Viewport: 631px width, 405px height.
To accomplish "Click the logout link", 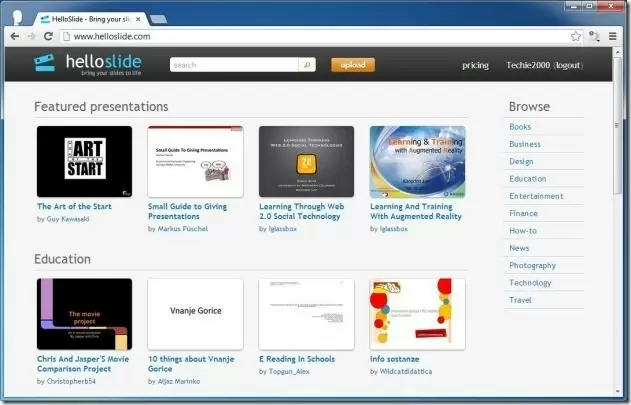I will [568, 65].
